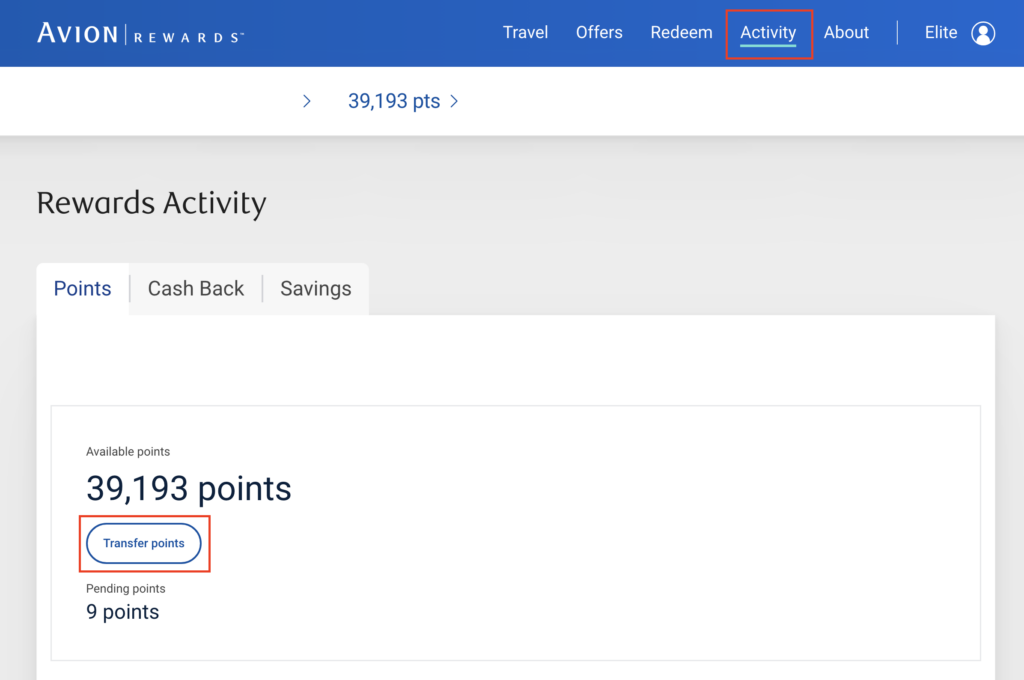Go to the Offers menu item
The height and width of the screenshot is (680, 1024).
click(599, 33)
